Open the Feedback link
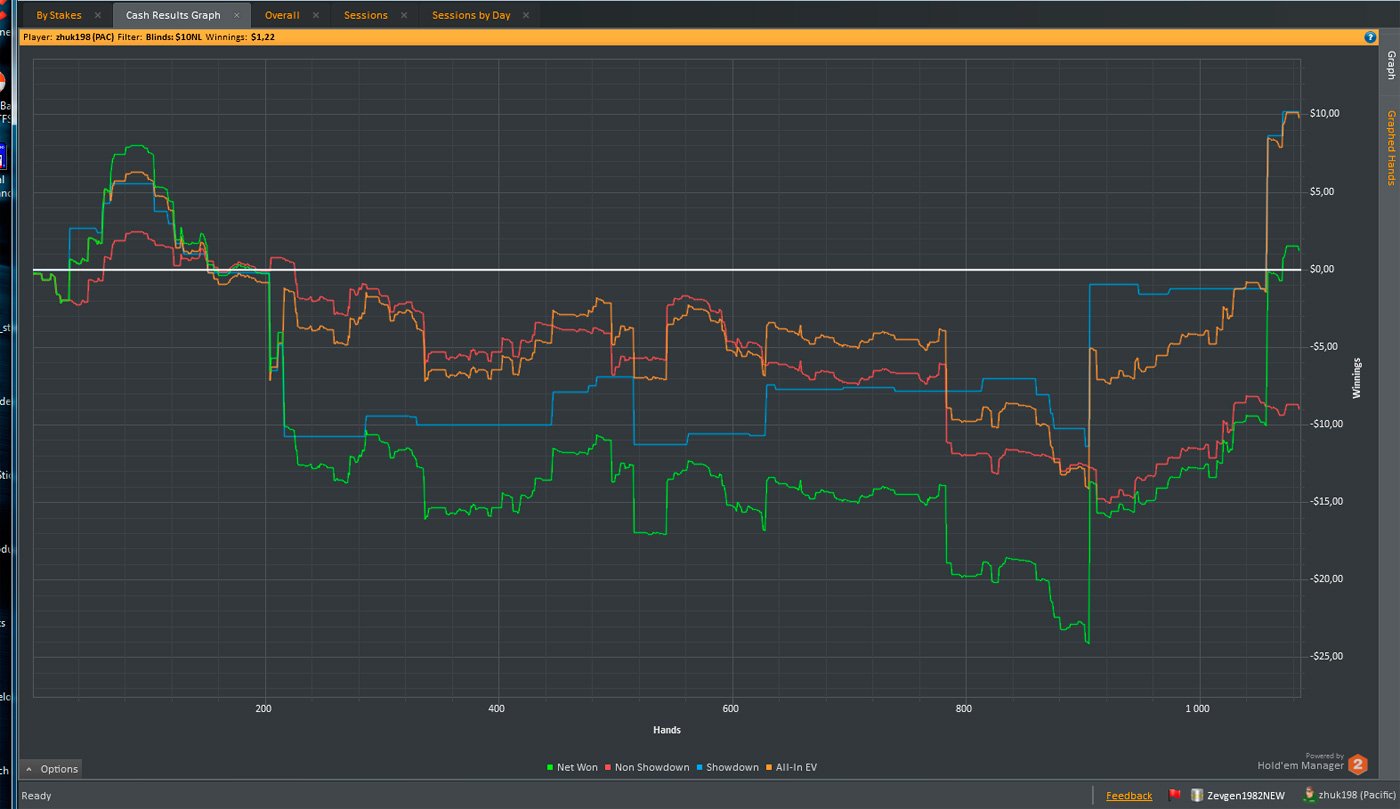1400x809 pixels. click(x=1129, y=796)
